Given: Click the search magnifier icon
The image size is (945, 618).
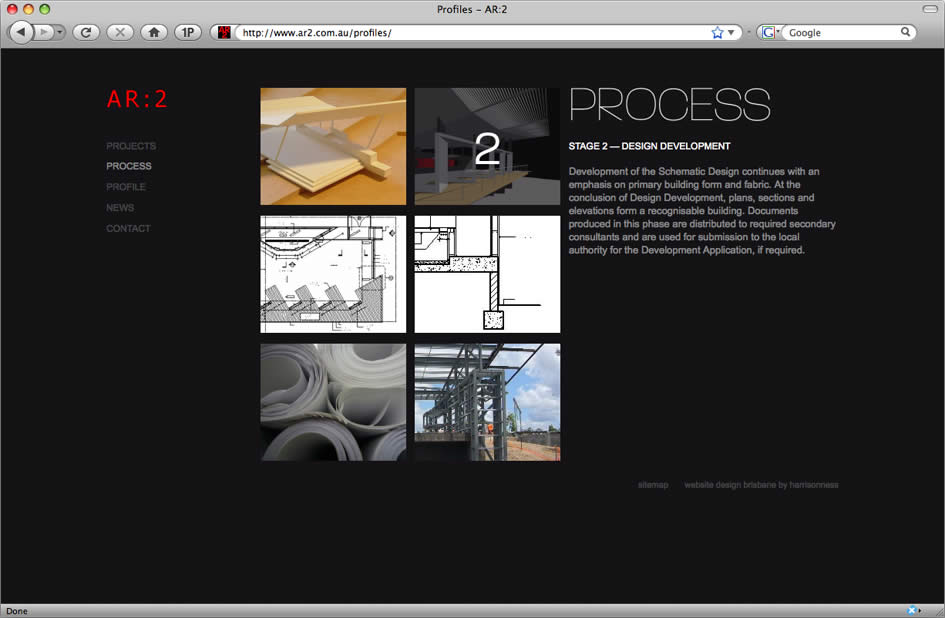Looking at the screenshot, I should pyautogui.click(x=905, y=32).
